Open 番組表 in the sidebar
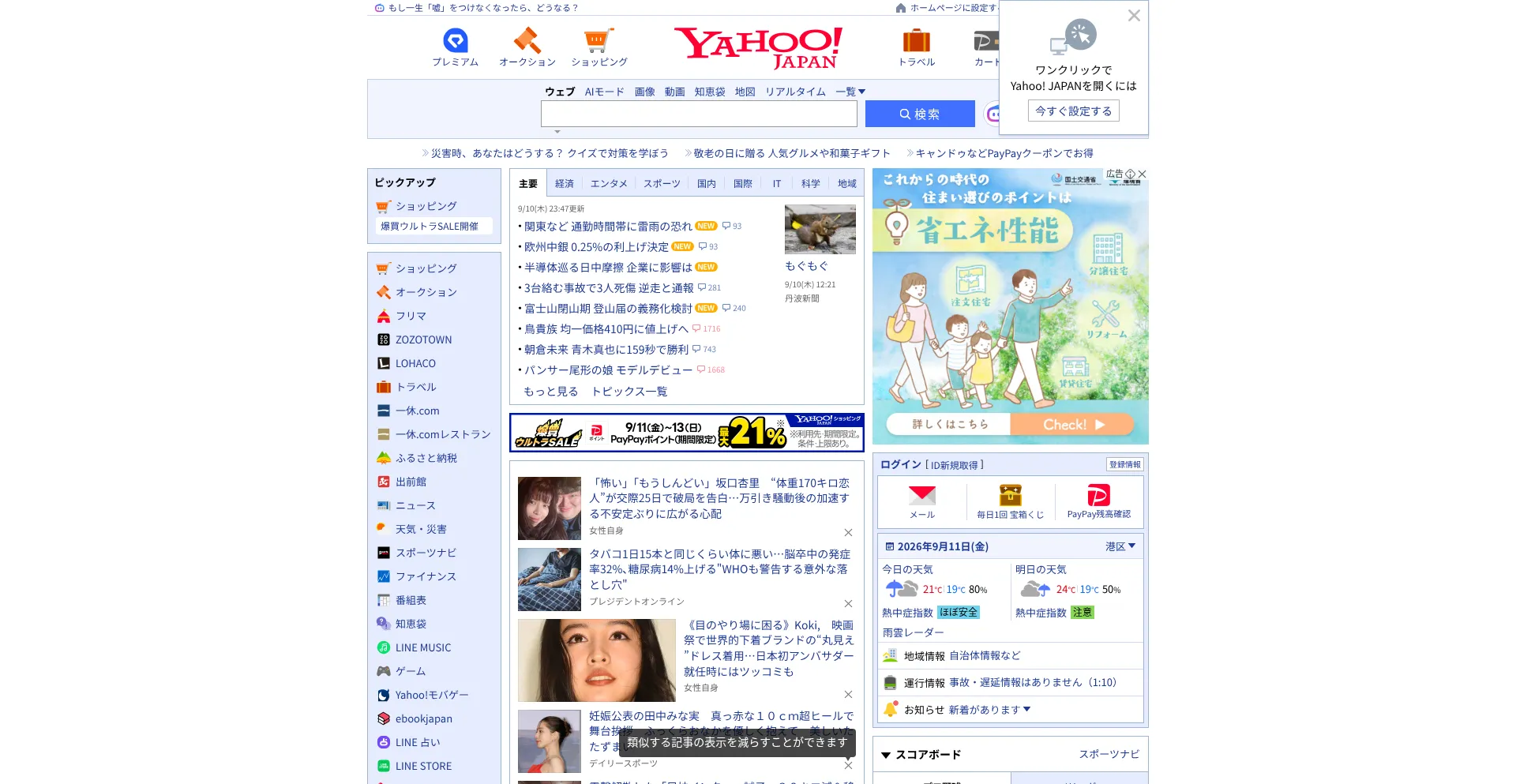 (411, 600)
